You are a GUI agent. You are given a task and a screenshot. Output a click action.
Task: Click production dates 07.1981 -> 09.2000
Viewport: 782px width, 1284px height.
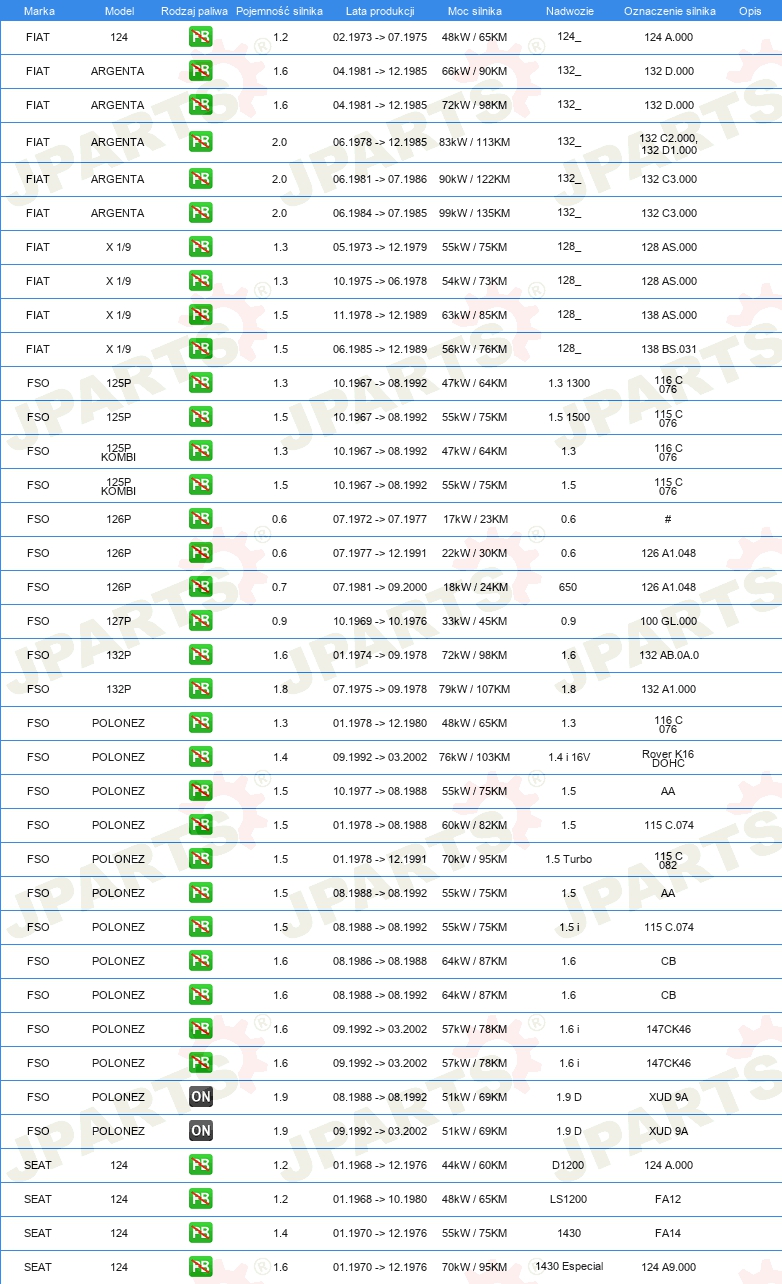coord(380,587)
